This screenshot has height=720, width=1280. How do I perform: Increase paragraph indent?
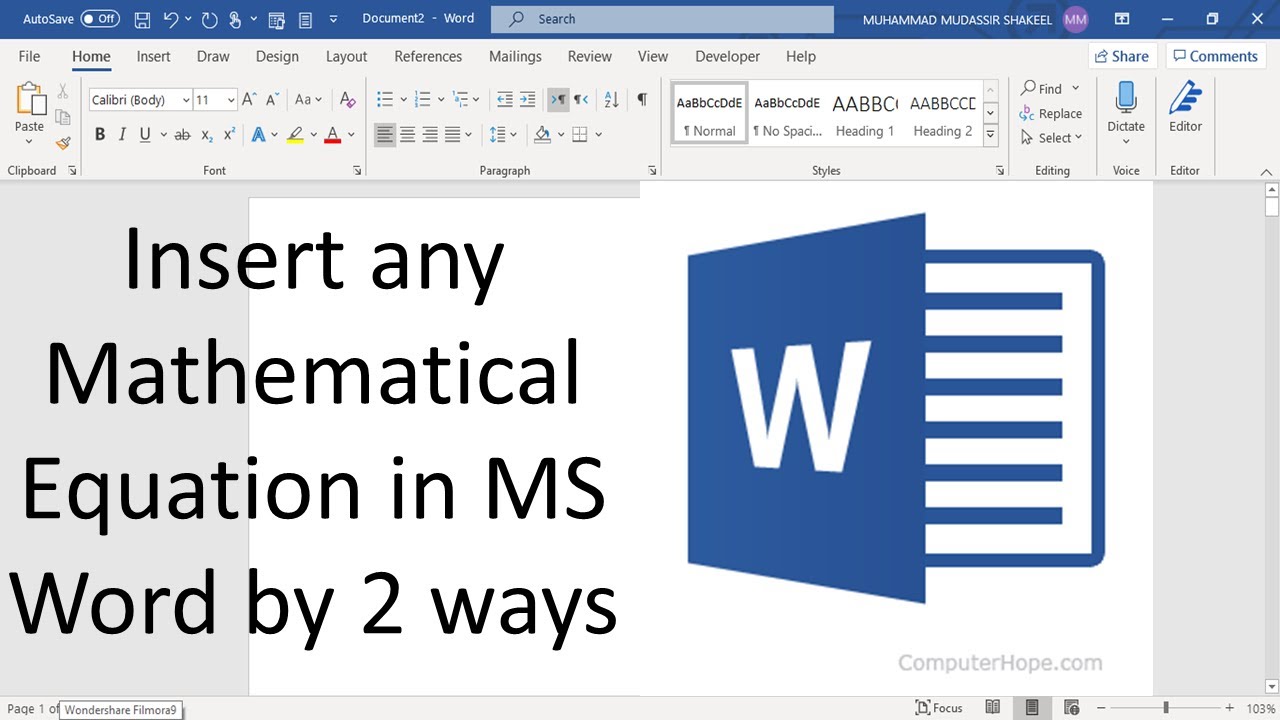(527, 99)
